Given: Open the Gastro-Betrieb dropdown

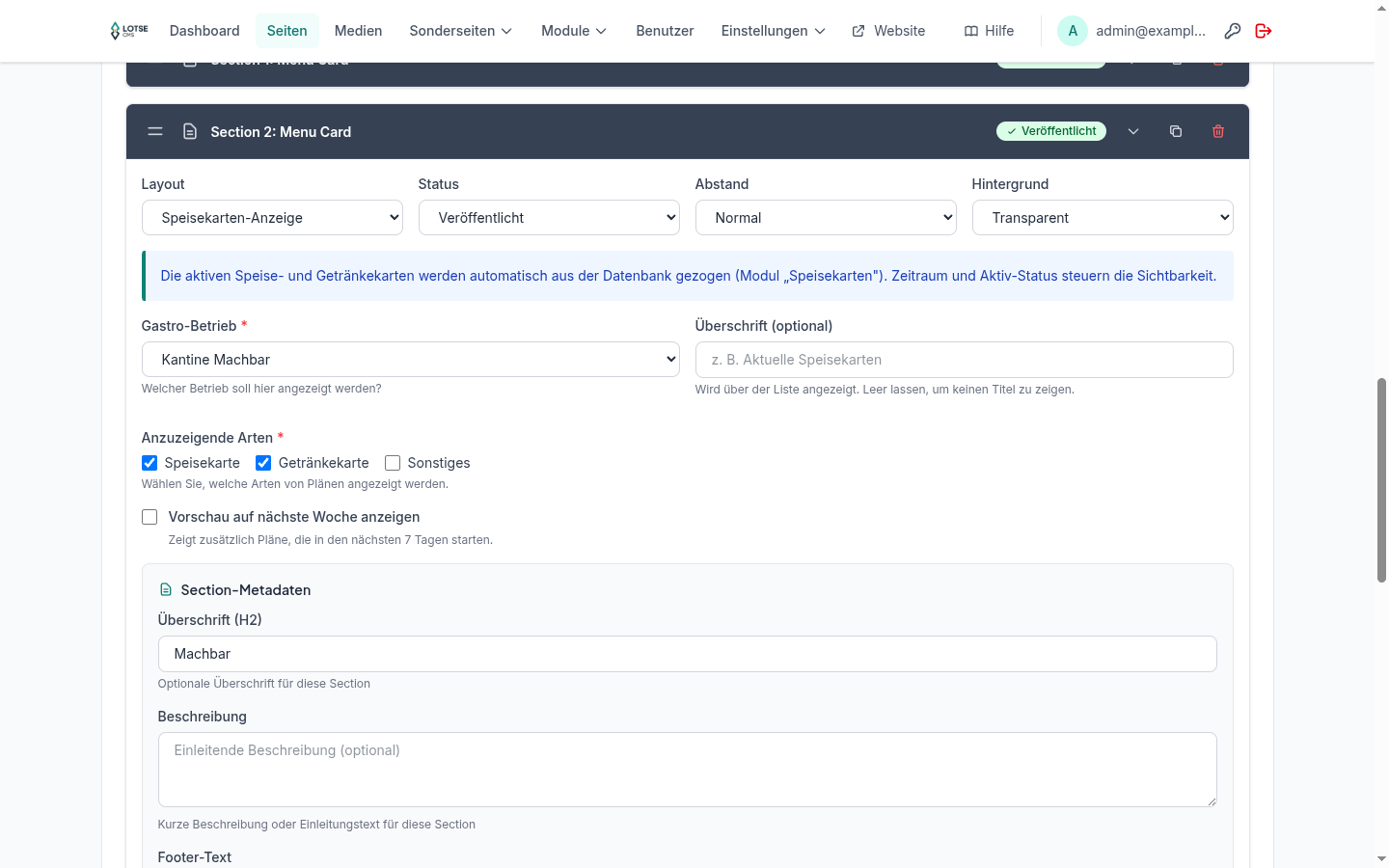Looking at the screenshot, I should [411, 360].
